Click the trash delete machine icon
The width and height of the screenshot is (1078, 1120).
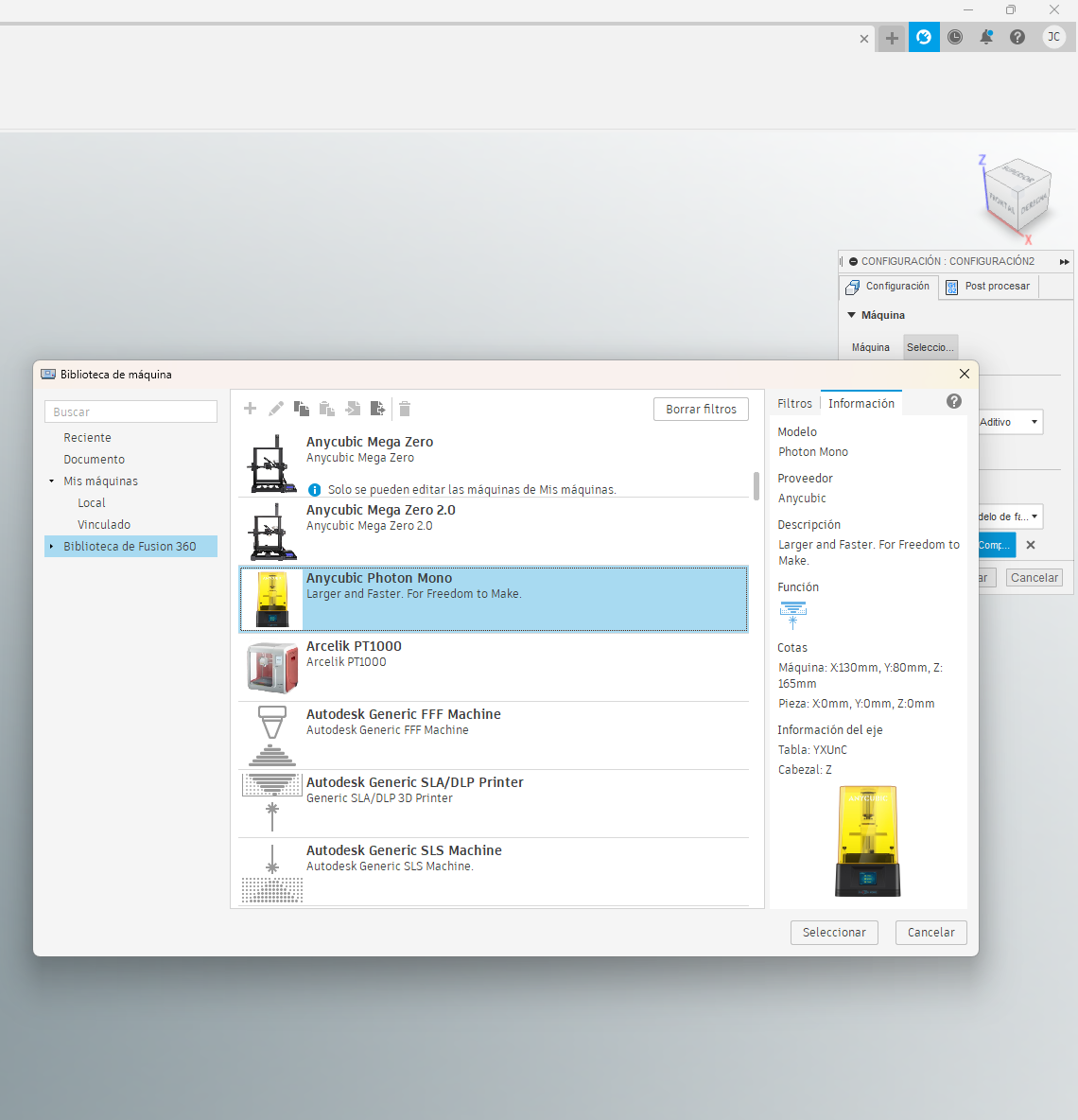tap(405, 409)
